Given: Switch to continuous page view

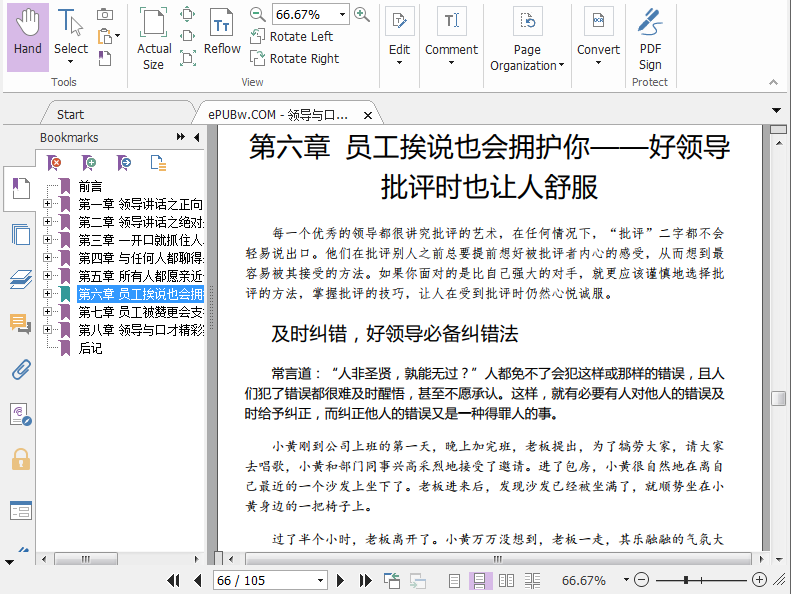Looking at the screenshot, I should coord(481,580).
